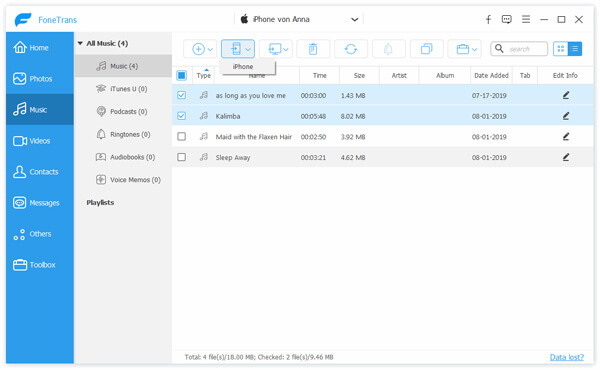
Task: Click the feedback chat icon
Action: pos(507,19)
